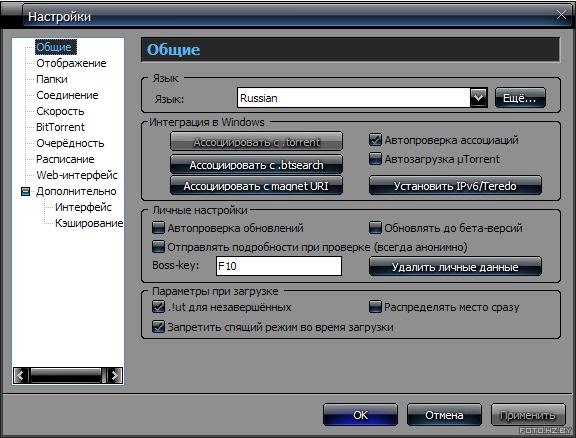Select Отображение in settings tree

click(71, 63)
